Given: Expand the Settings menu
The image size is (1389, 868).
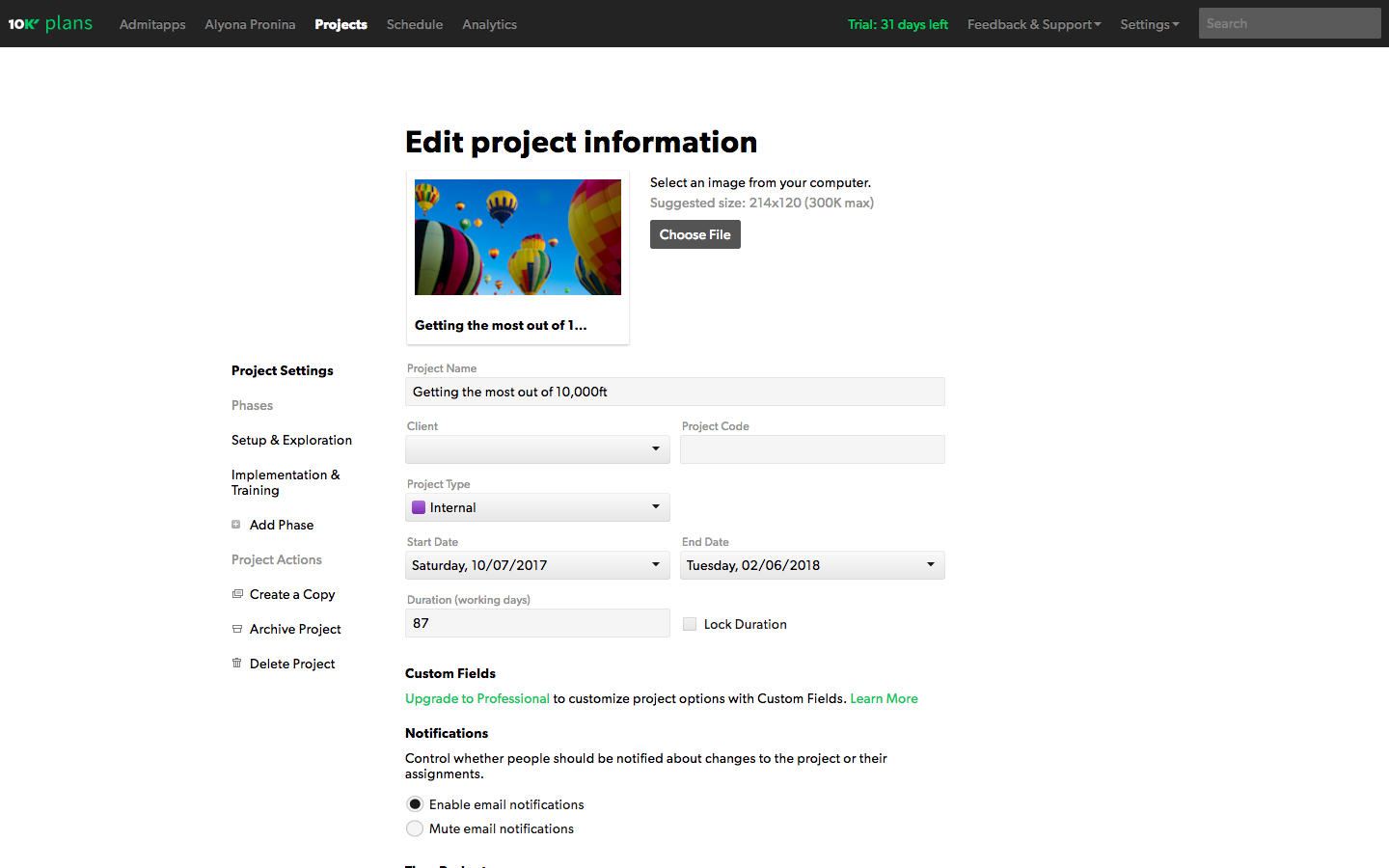Looking at the screenshot, I should click(x=1150, y=24).
